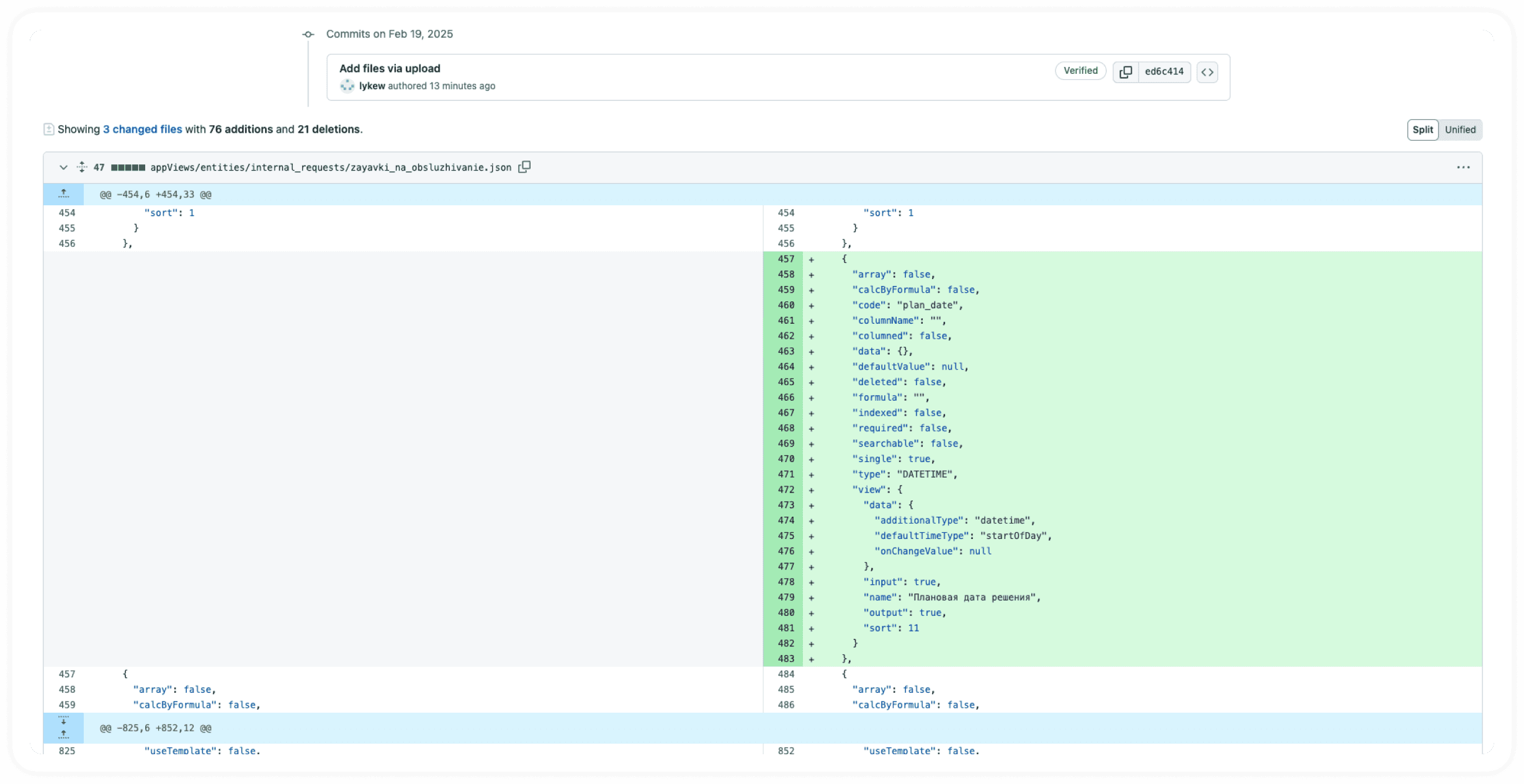Screen dimensions: 1524x784
Task: Copy the full commit SHA icon
Action: click(1125, 72)
